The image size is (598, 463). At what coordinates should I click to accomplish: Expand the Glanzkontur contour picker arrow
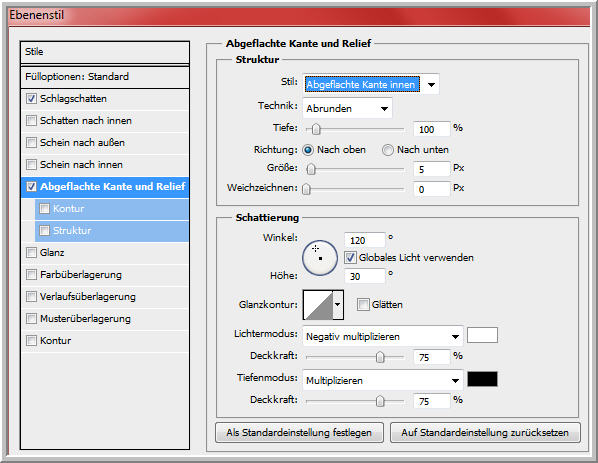(338, 304)
